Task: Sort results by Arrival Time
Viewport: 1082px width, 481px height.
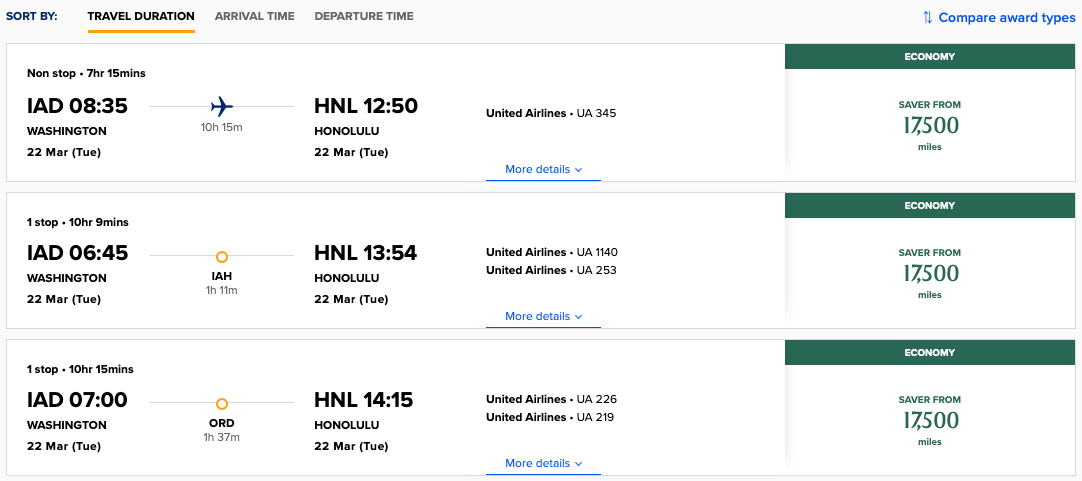Action: [x=255, y=17]
